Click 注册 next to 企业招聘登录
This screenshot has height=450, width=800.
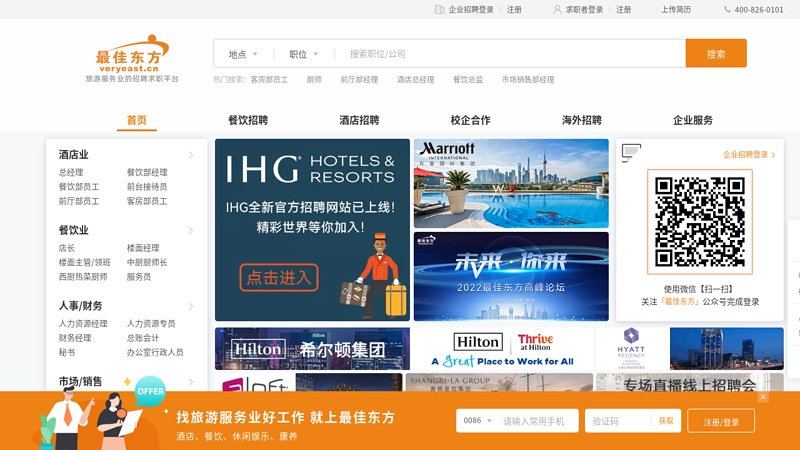tap(514, 9)
